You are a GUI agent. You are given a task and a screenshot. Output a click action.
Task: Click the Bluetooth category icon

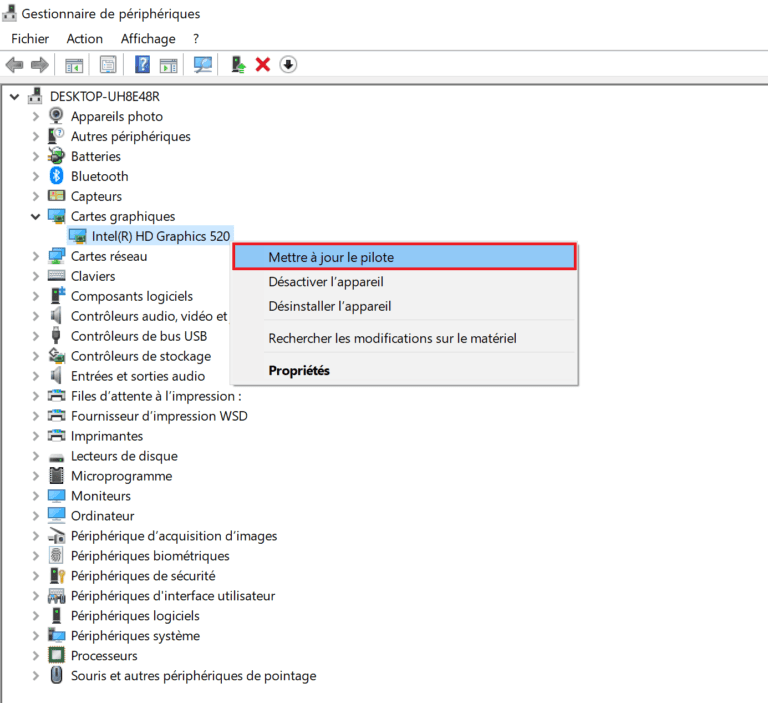56,176
